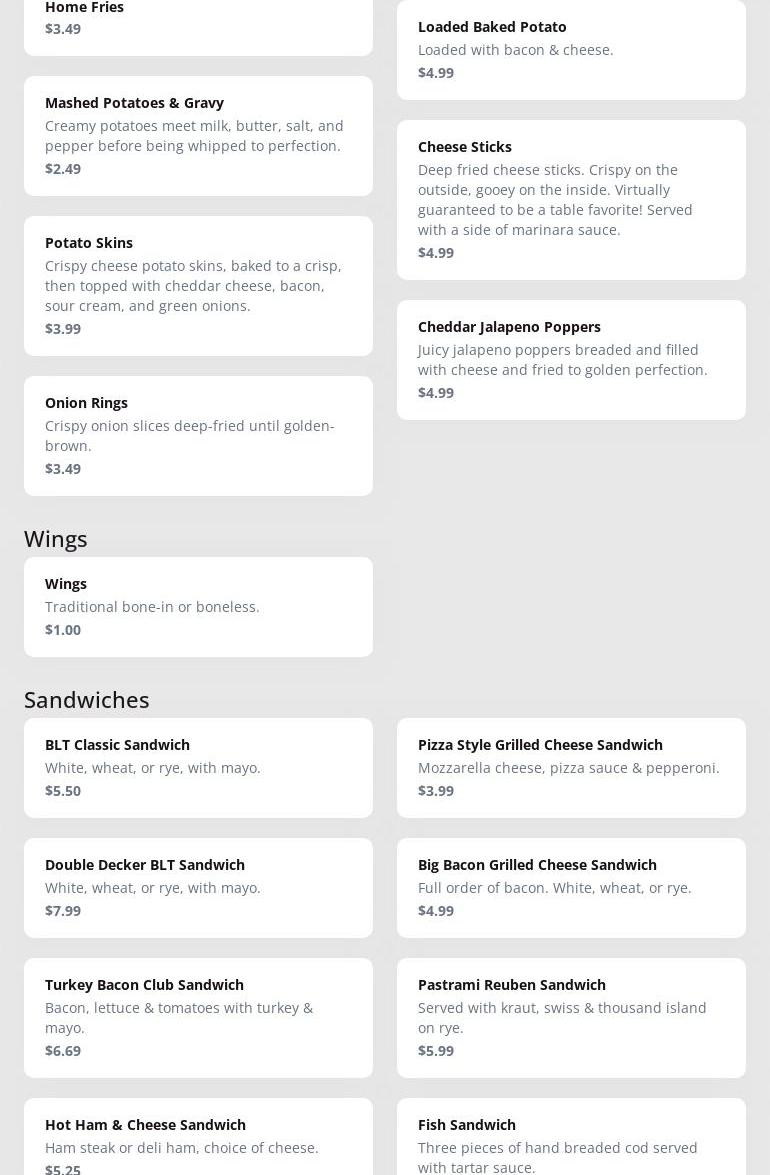Click the Sandwiches section heading

[87, 699]
